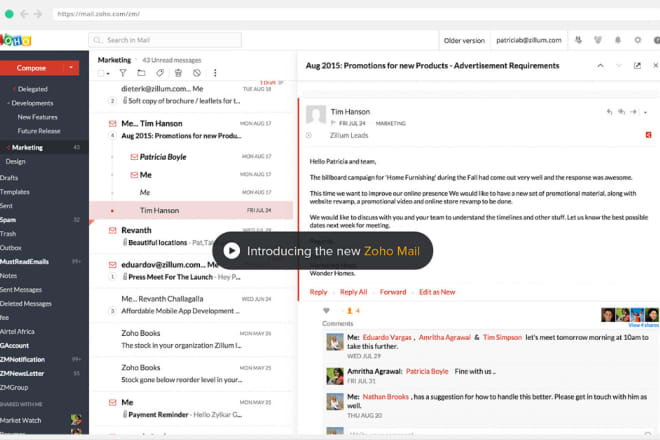
Task: Click the Reply link below the email
Action: pos(318,292)
